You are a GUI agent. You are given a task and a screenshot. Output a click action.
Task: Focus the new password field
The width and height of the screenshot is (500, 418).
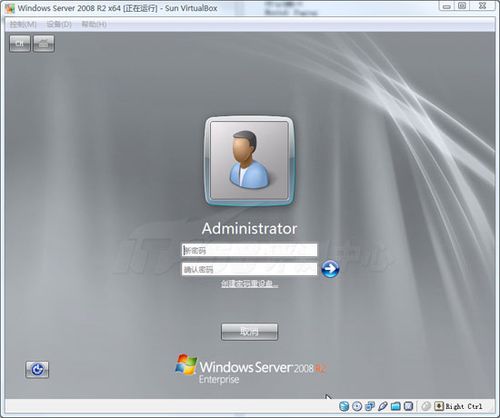pos(249,250)
